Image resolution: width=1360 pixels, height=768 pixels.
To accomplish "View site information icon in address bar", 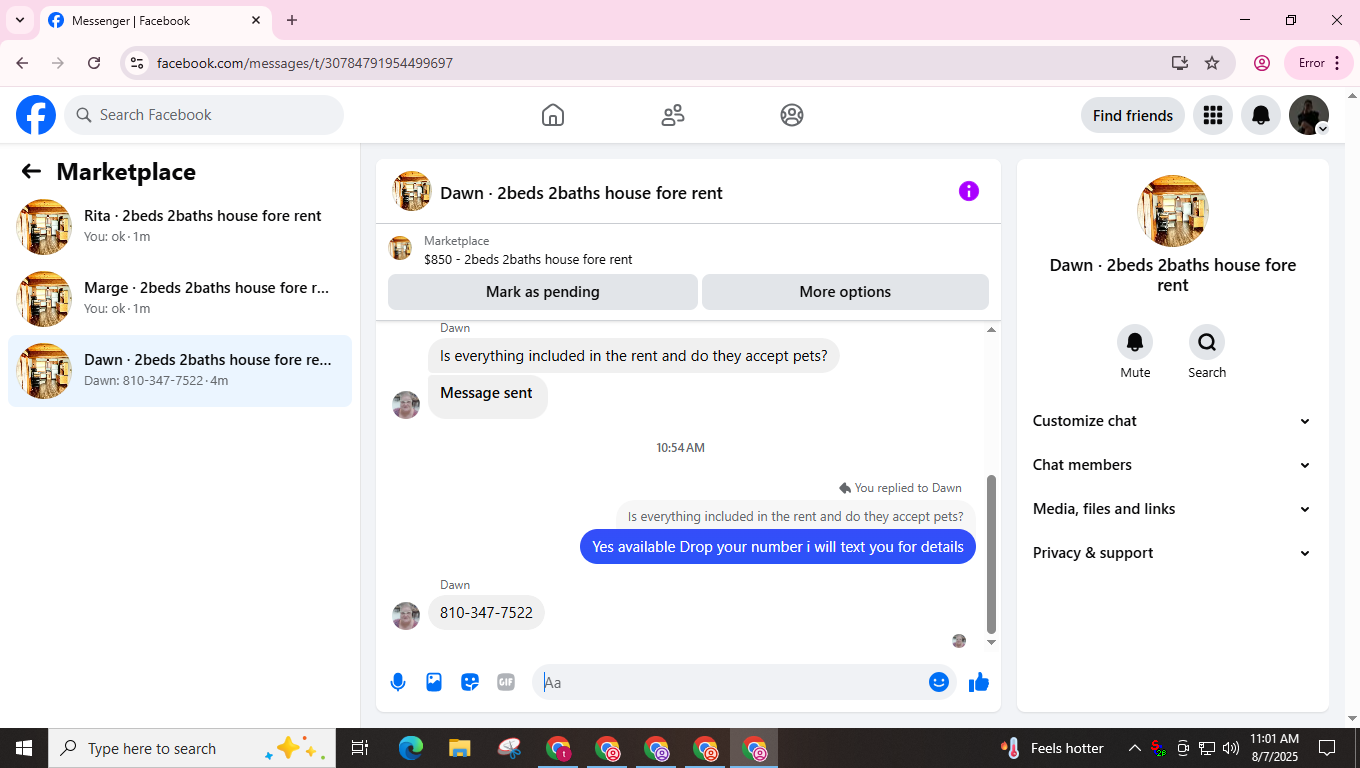I will (x=138, y=63).
